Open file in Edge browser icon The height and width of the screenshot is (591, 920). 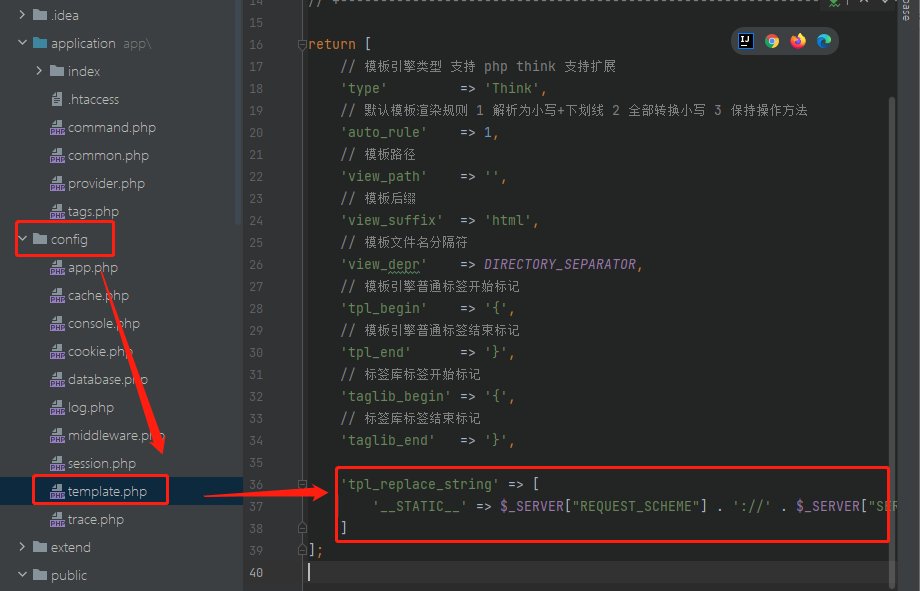824,41
